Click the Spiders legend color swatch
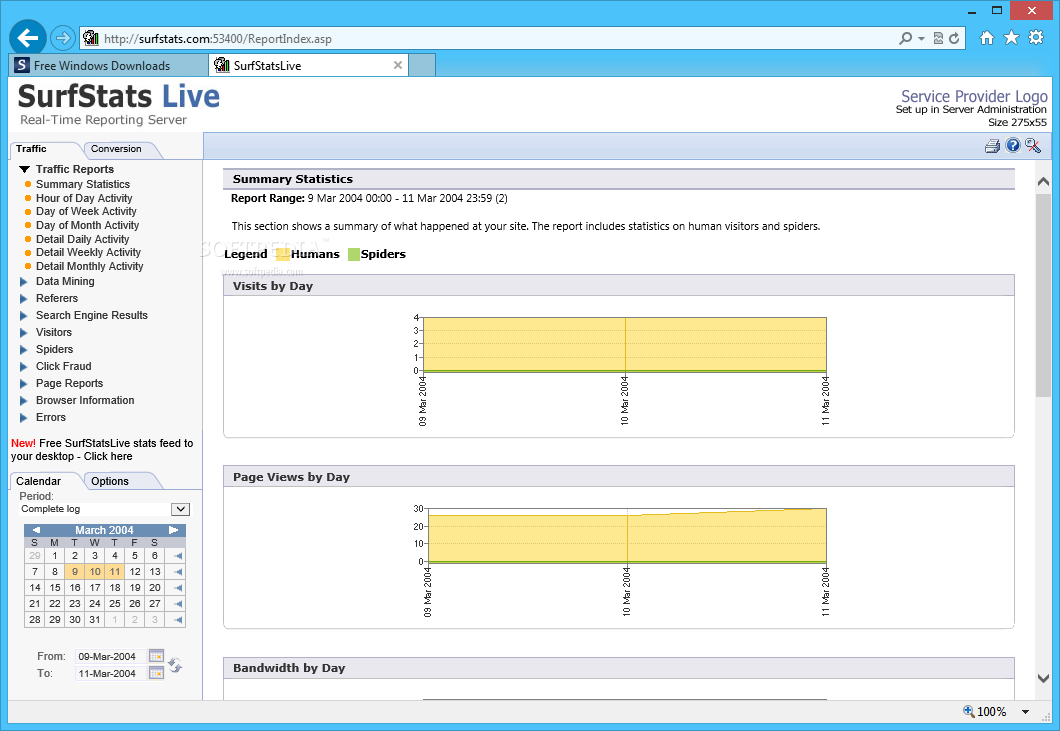 click(354, 254)
